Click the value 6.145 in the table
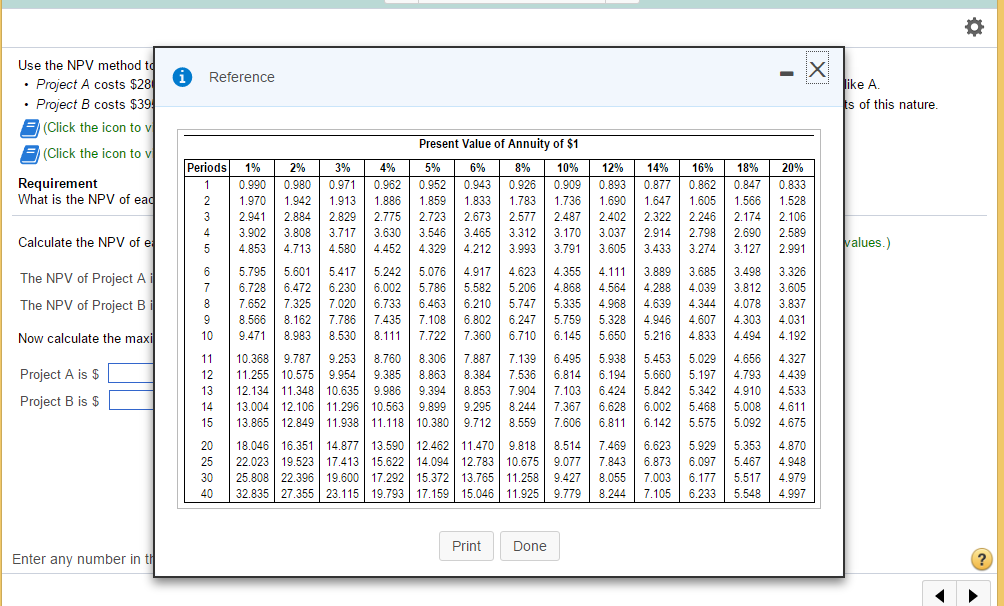This screenshot has width=1004, height=606. point(567,336)
